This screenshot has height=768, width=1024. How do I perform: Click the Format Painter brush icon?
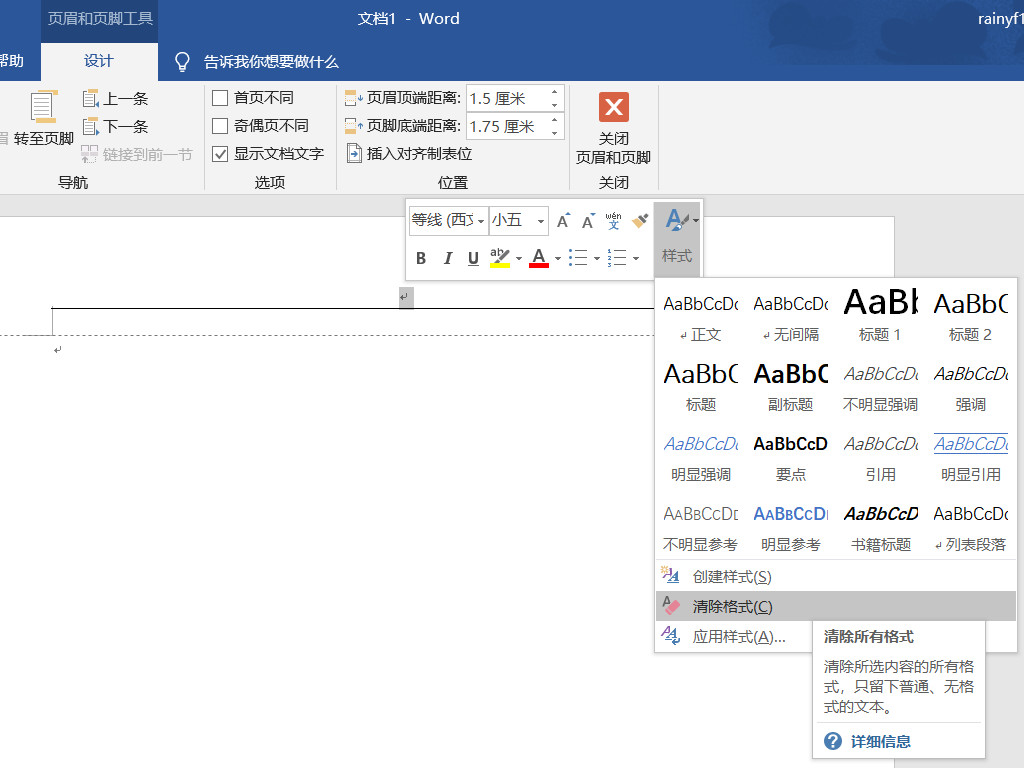point(640,221)
